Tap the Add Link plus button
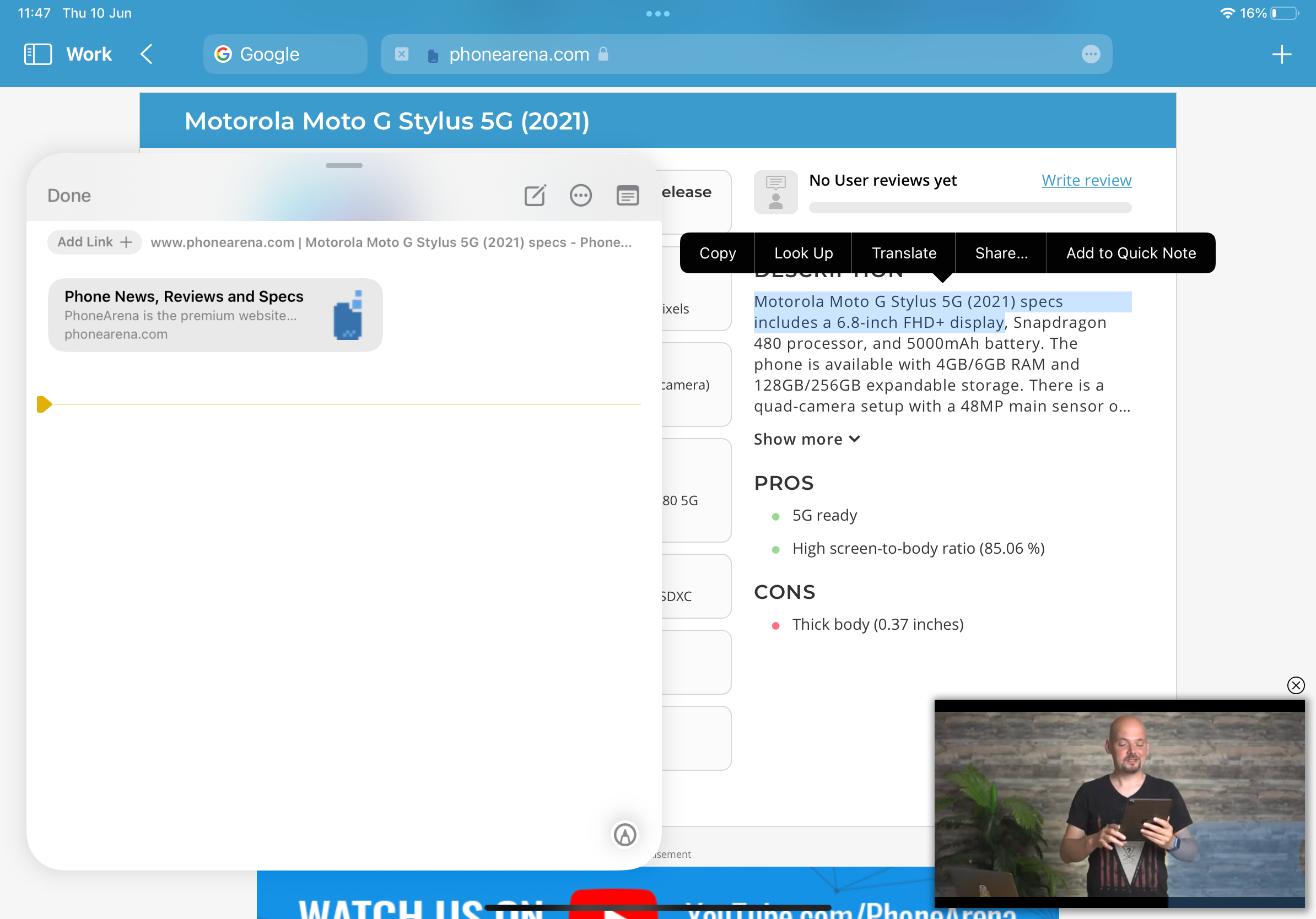 click(91, 242)
